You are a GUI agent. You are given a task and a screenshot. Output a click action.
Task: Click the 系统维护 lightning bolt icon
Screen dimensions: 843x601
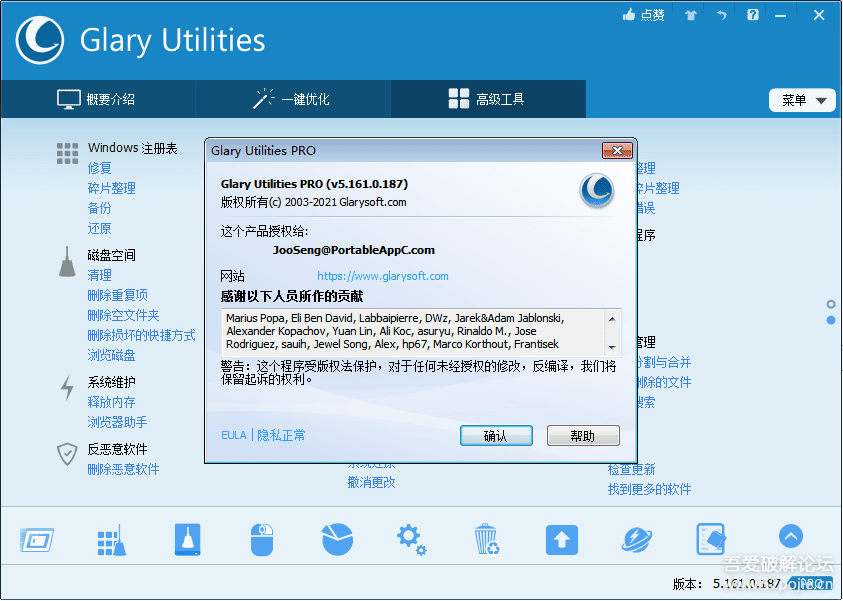tap(67, 387)
